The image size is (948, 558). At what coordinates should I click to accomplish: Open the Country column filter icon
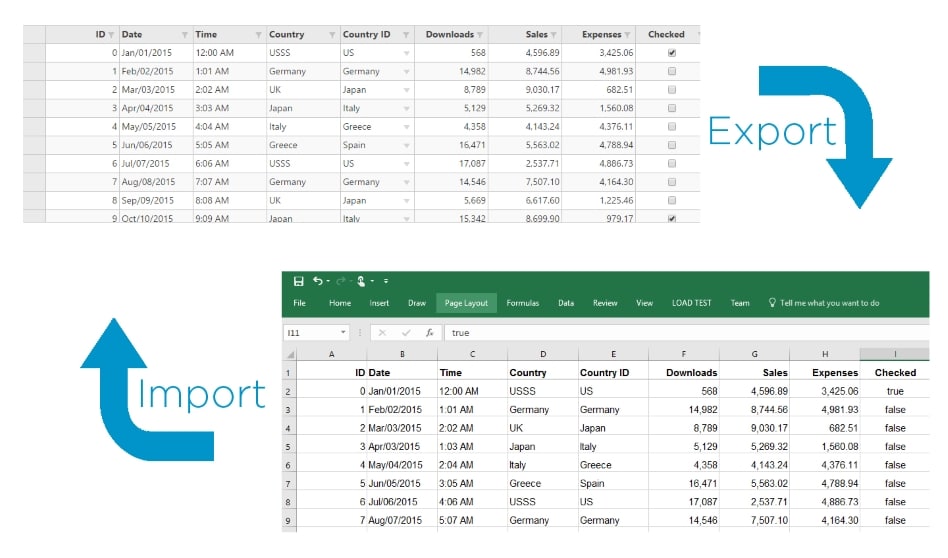[x=332, y=35]
